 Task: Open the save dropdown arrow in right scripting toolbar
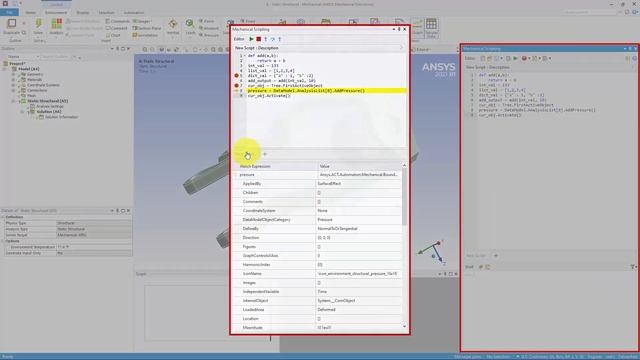[x=501, y=58]
